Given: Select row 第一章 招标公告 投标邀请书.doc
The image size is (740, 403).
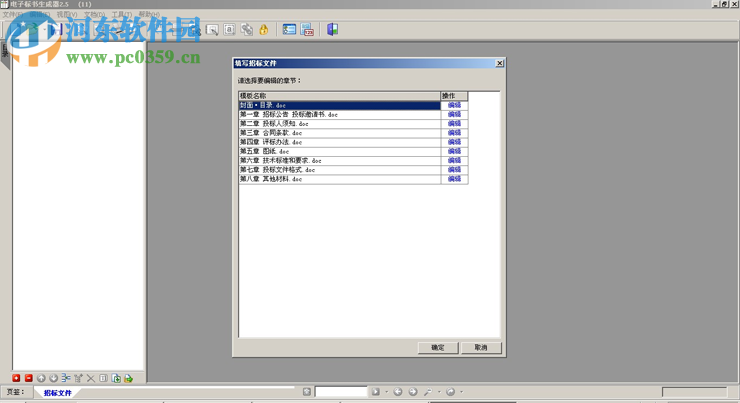Looking at the screenshot, I should coord(339,114).
